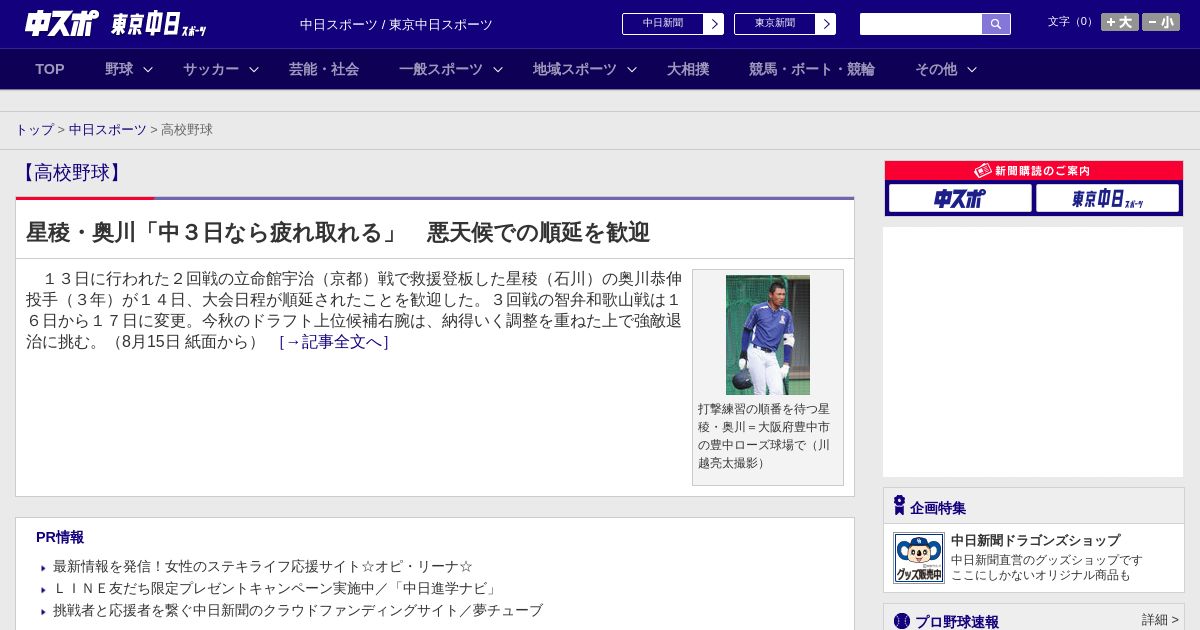Open the 東京中日 link button
The height and width of the screenshot is (630, 1200).
click(775, 24)
